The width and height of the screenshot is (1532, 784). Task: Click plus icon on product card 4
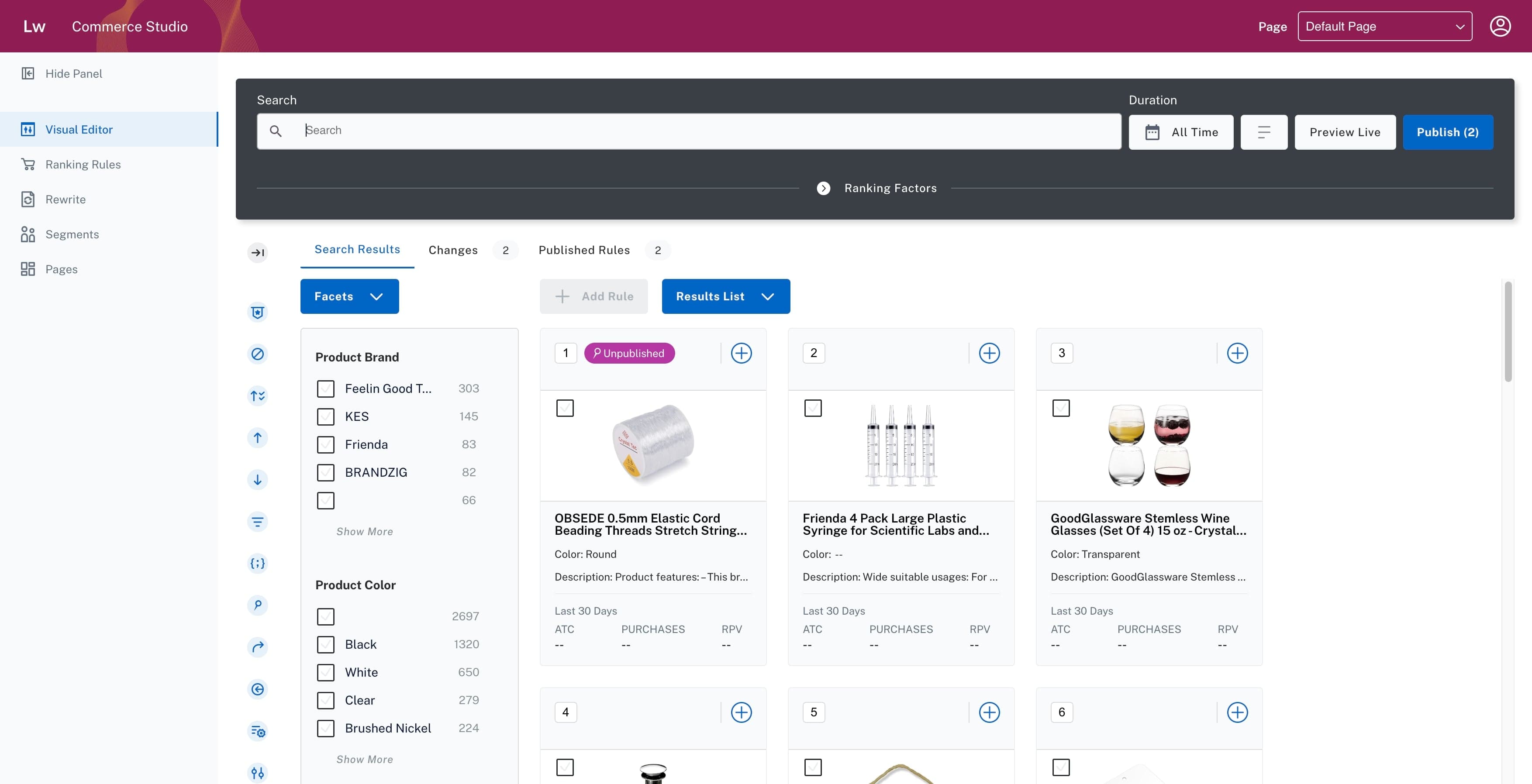coord(741,712)
